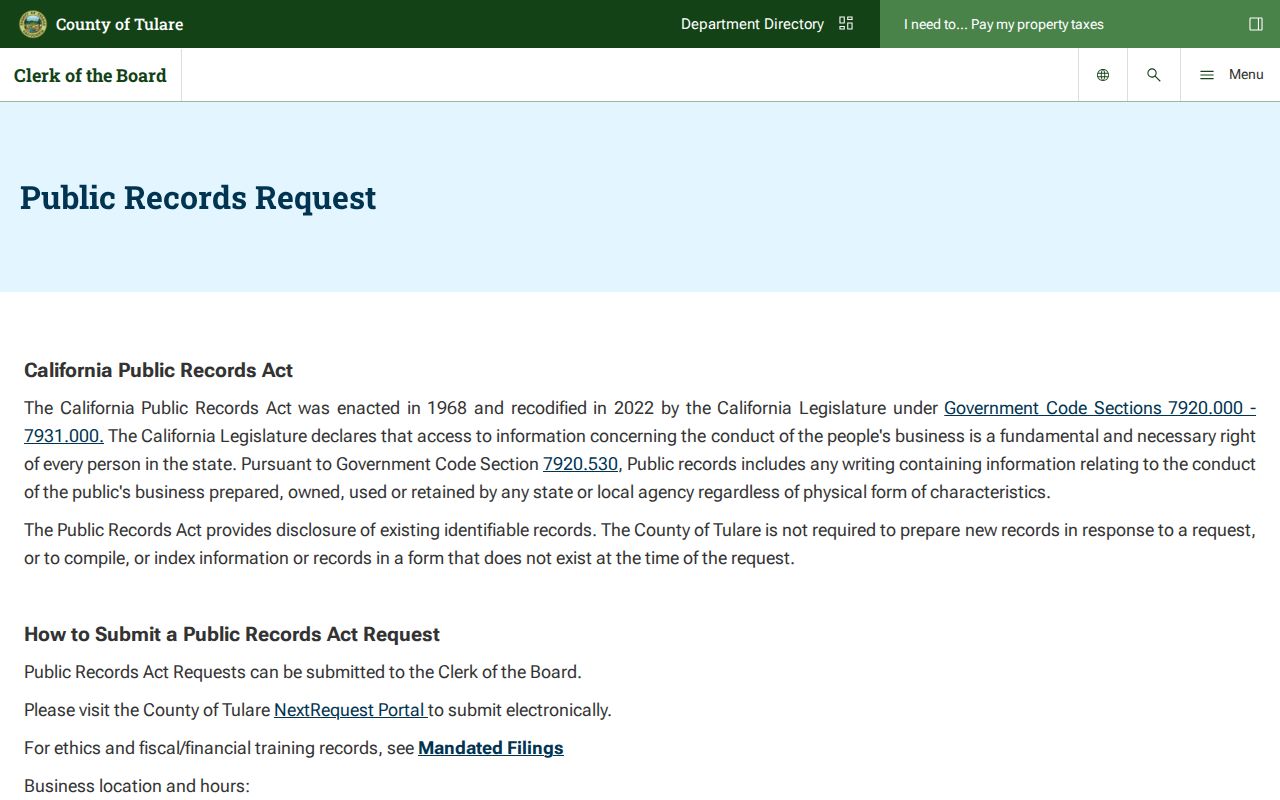Screen dimensions: 1280x800
Task: Open the Department Directory grid icon
Action: click(x=846, y=24)
